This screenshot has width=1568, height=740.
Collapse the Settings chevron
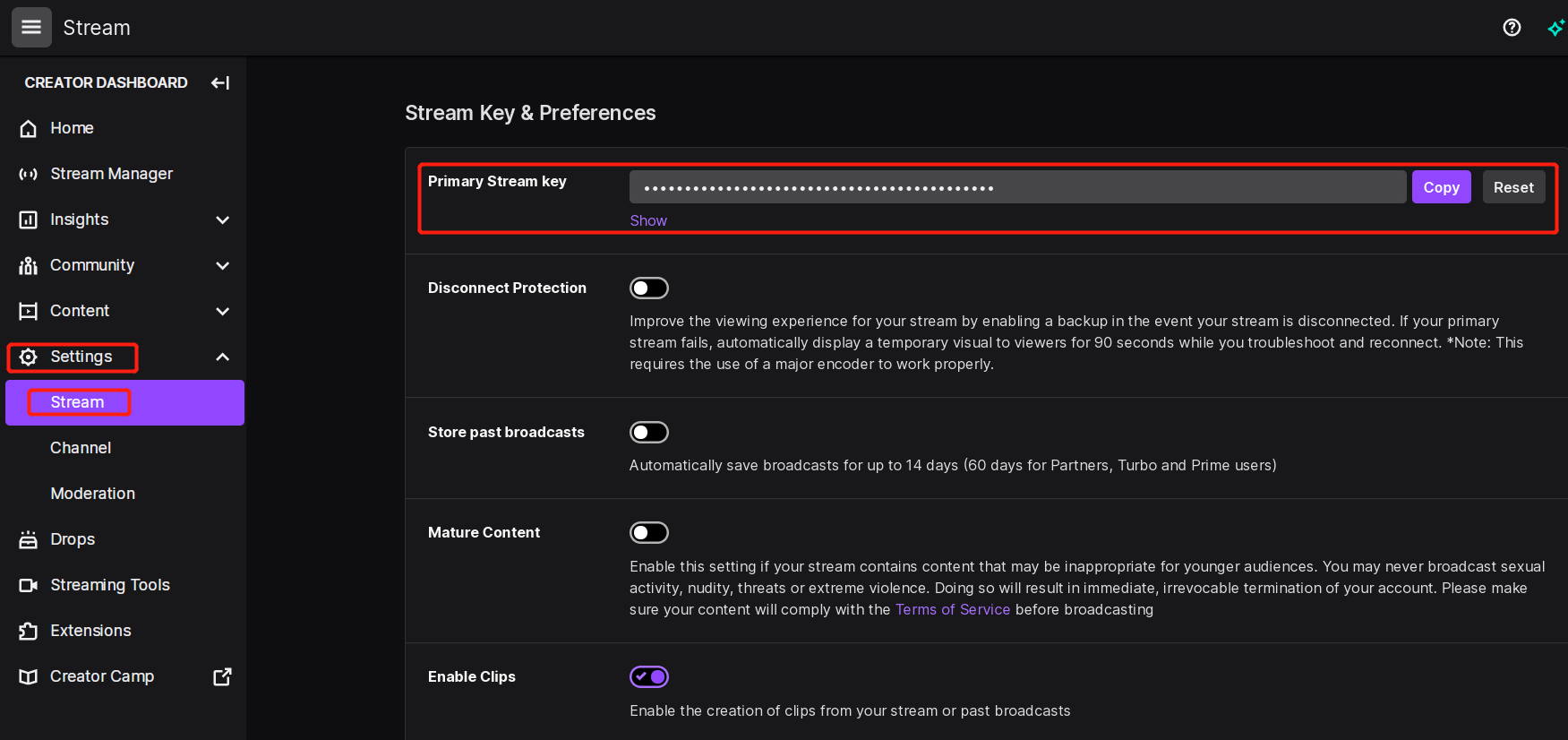[x=223, y=357]
